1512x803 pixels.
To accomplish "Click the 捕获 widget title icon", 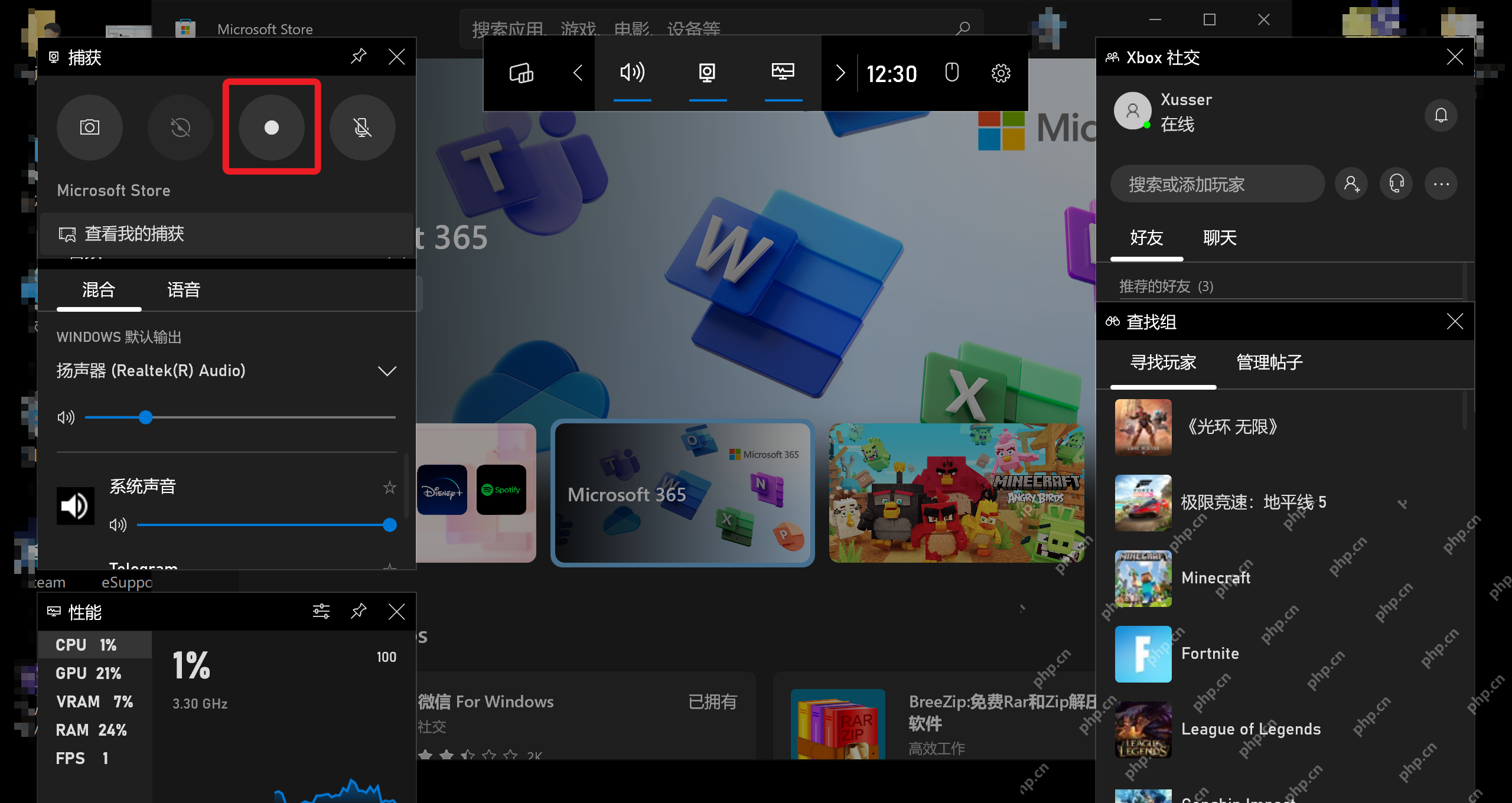I will [54, 57].
